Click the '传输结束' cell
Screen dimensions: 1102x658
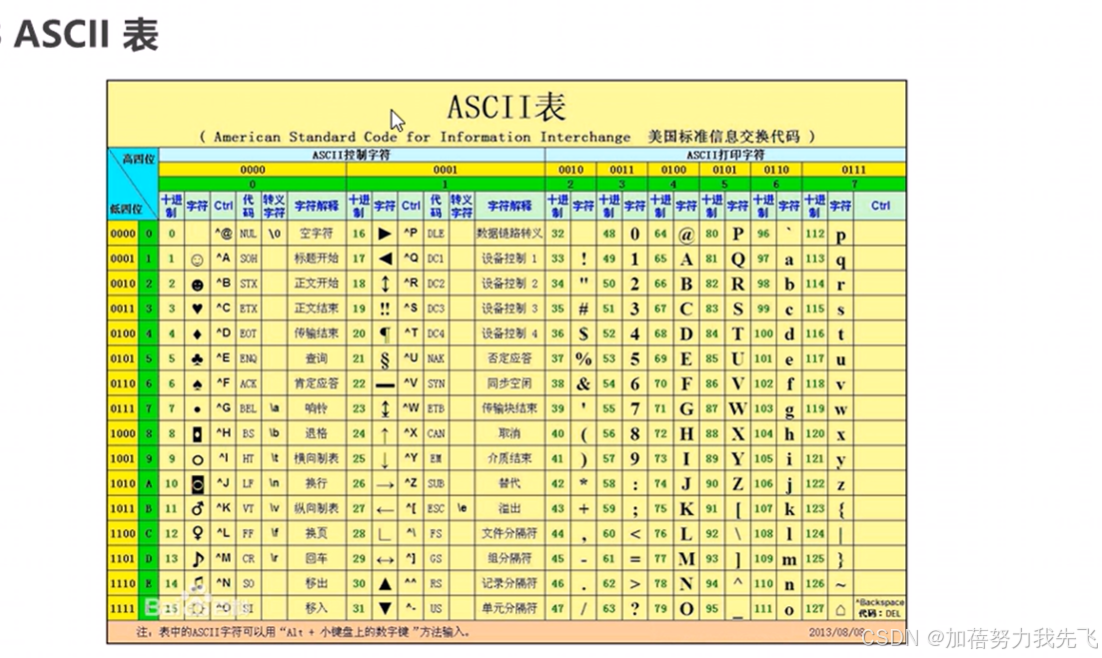click(x=316, y=333)
